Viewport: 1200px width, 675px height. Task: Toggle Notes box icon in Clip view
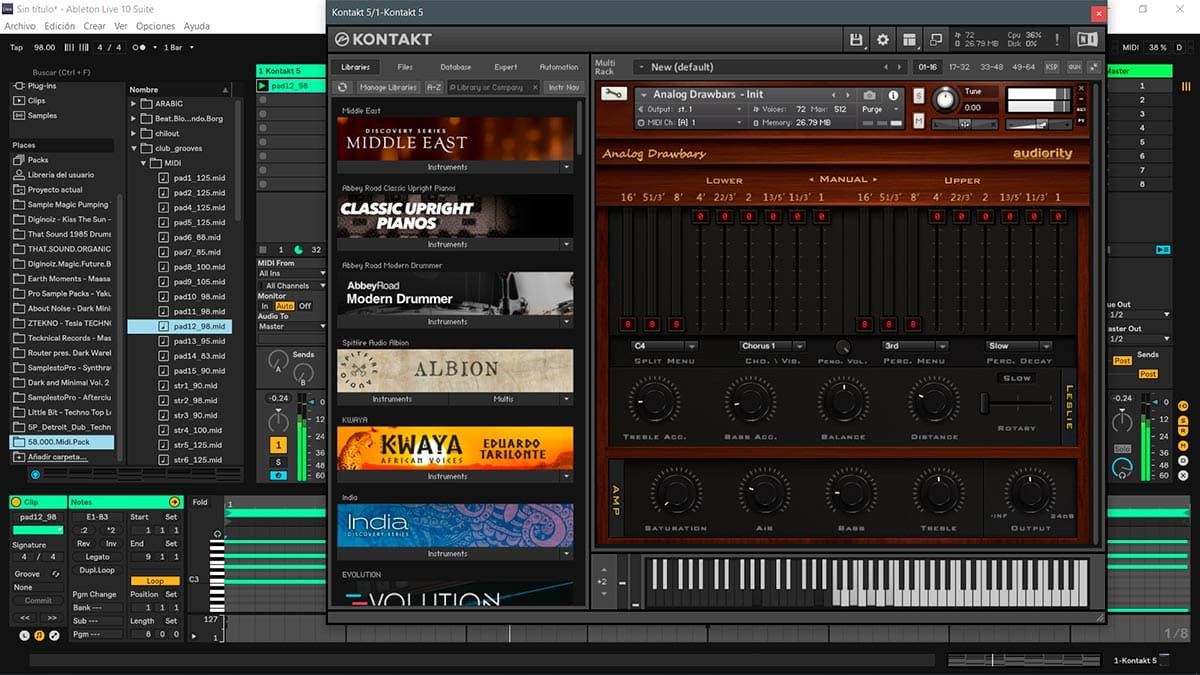click(x=39, y=635)
